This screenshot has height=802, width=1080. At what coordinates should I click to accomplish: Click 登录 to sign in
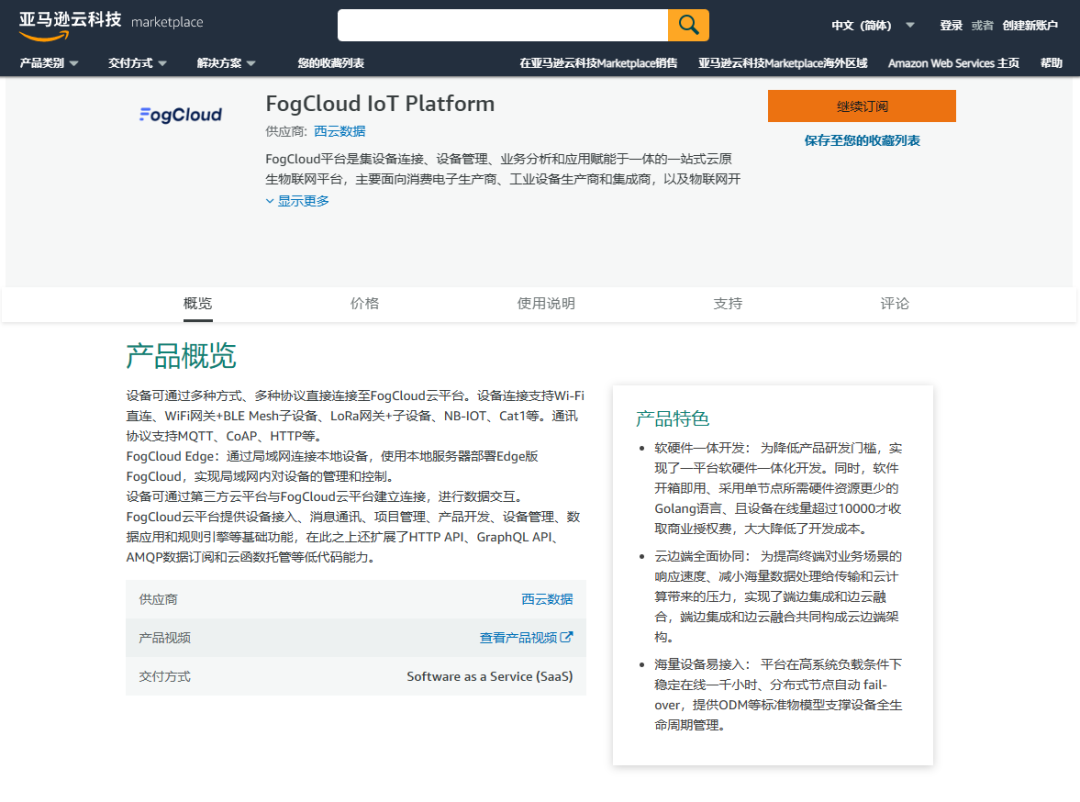(951, 25)
